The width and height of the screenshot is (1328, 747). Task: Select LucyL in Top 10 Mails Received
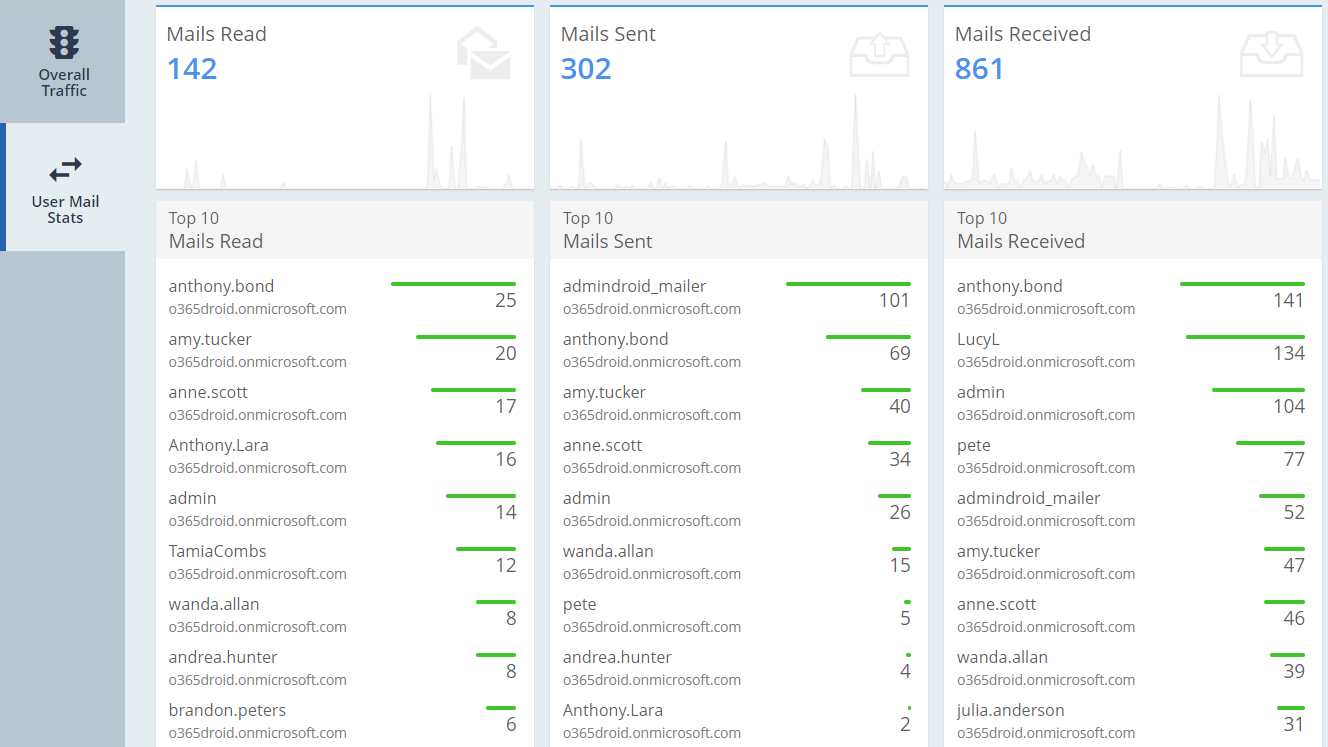coord(978,339)
